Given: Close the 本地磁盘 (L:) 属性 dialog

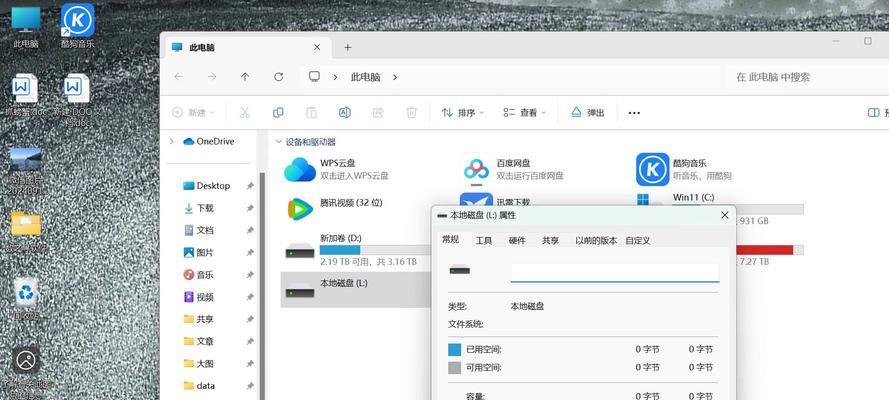Looking at the screenshot, I should [724, 215].
